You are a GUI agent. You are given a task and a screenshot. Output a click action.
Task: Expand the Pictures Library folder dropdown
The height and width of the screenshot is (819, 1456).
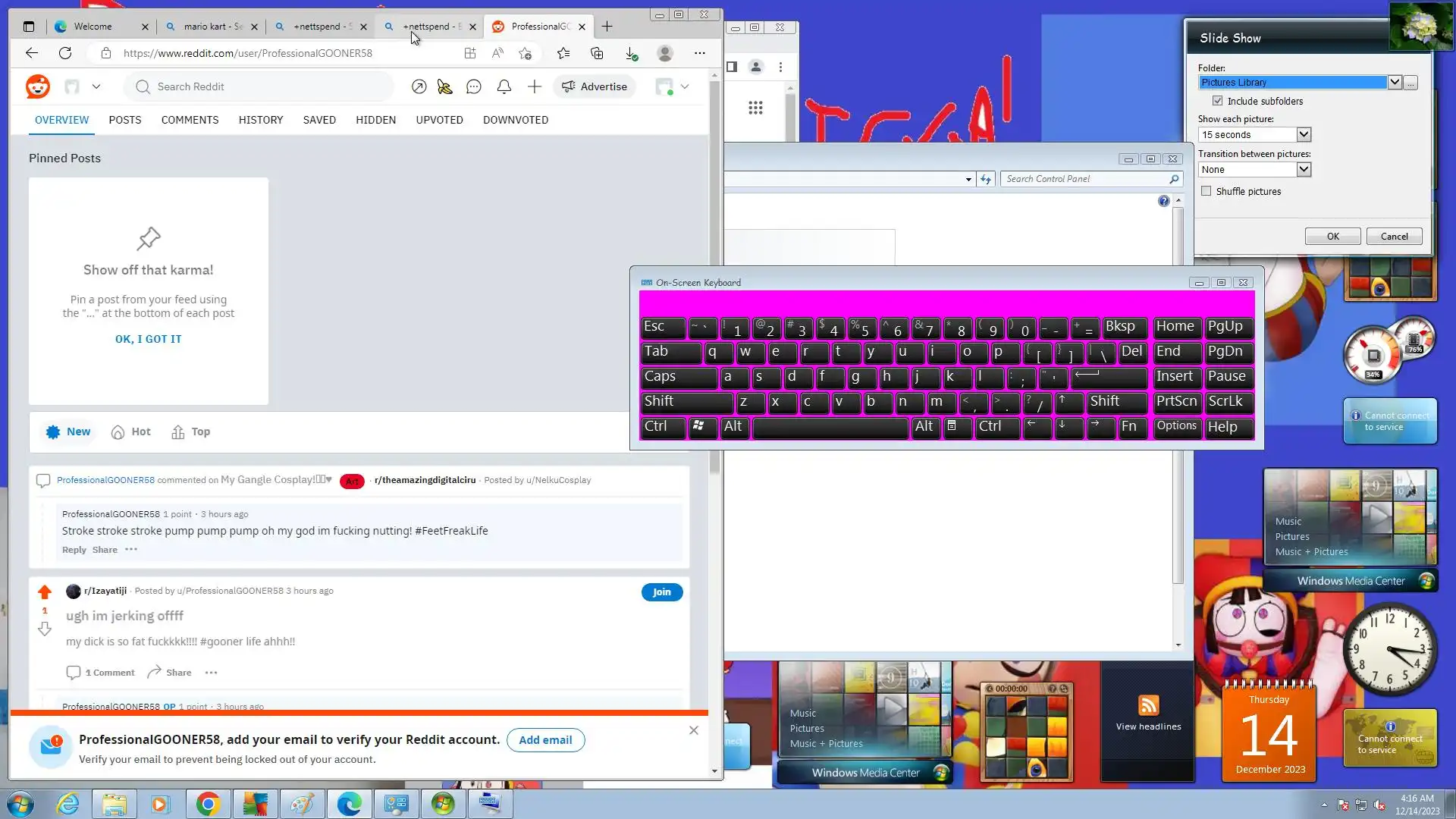(x=1395, y=82)
